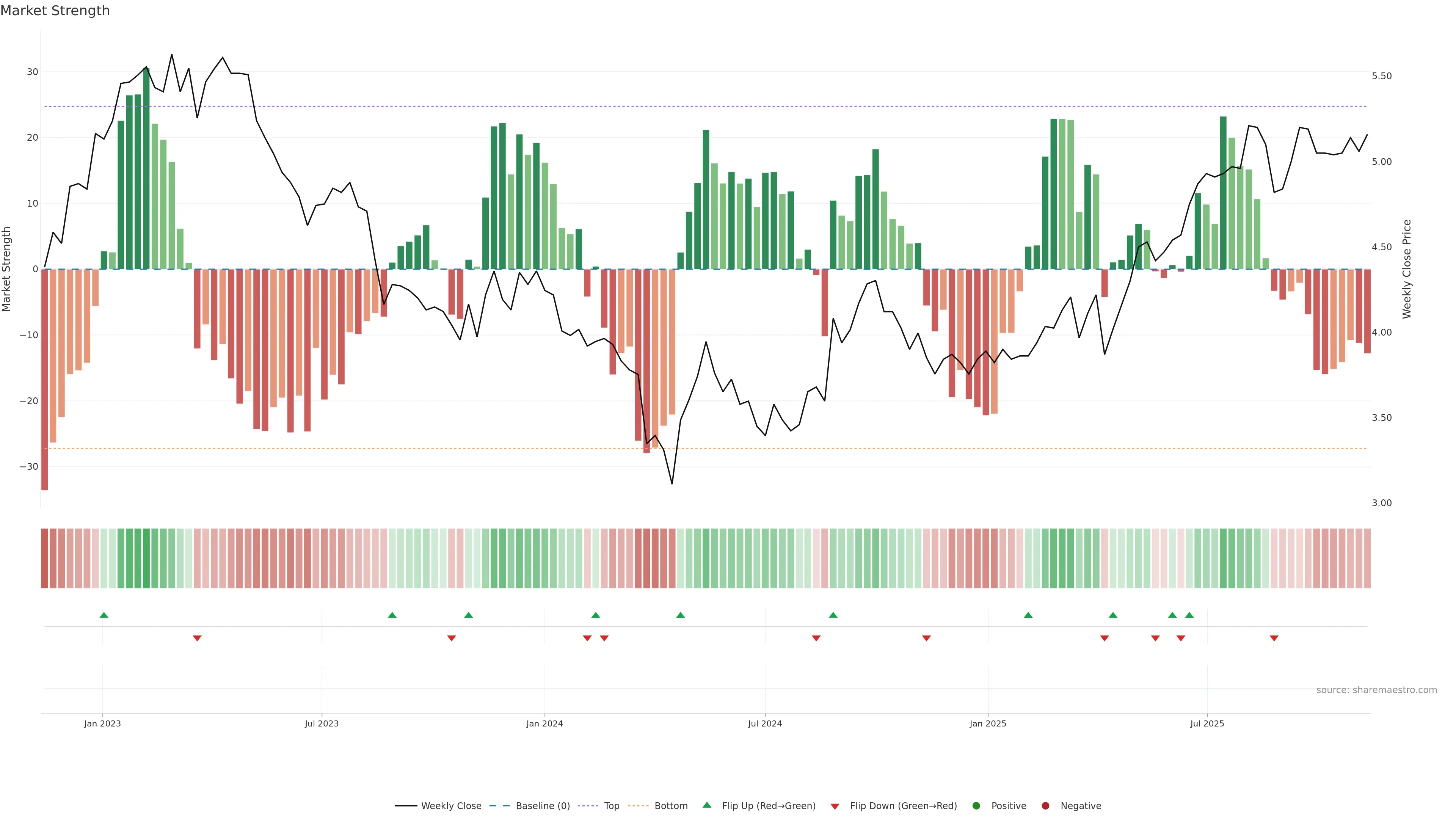Viewport: 1456px width, 819px height.
Task: Toggle the Top legend label
Action: click(612, 806)
